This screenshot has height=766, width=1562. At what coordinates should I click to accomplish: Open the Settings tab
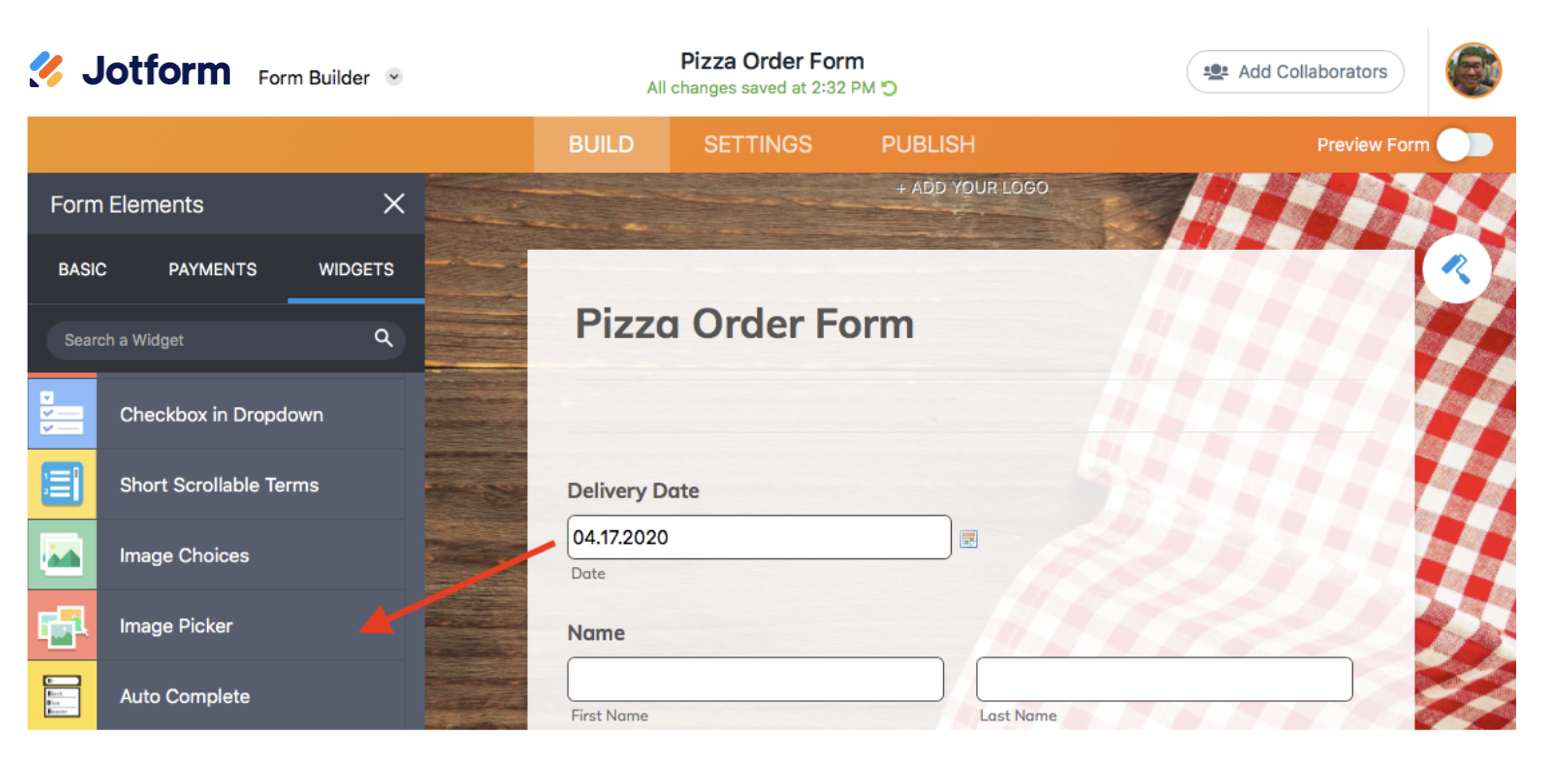click(757, 145)
